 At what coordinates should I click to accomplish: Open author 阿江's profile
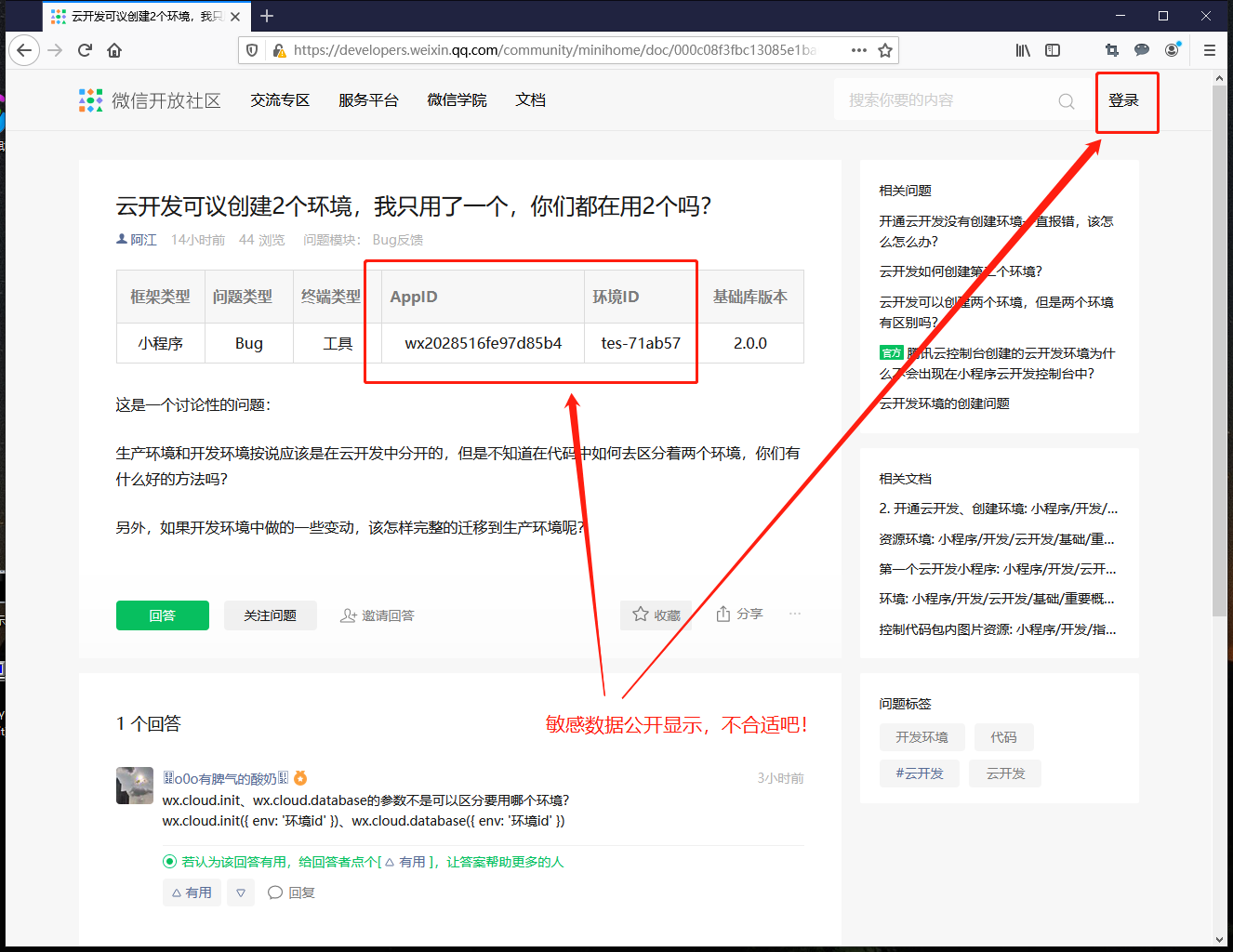coord(137,240)
